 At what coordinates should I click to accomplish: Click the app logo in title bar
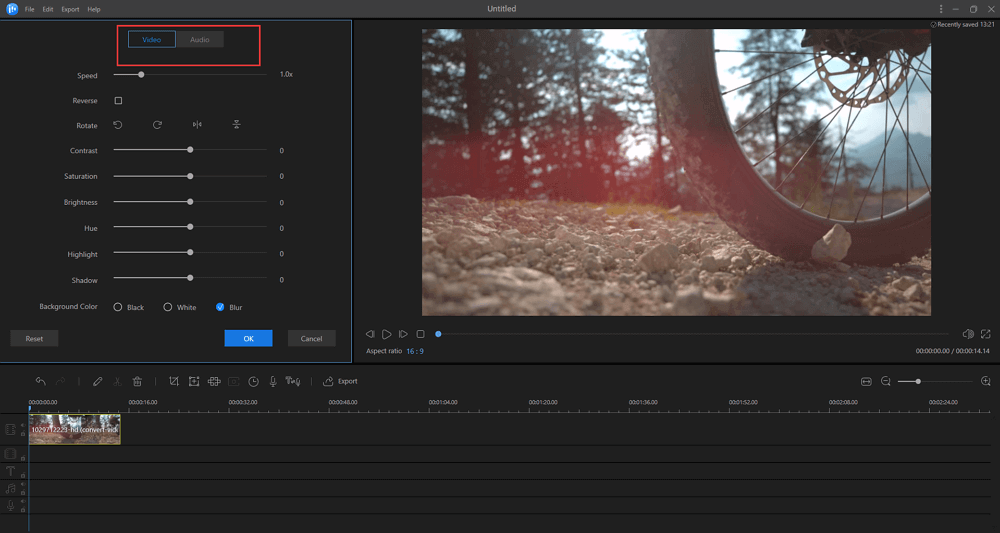coord(12,9)
